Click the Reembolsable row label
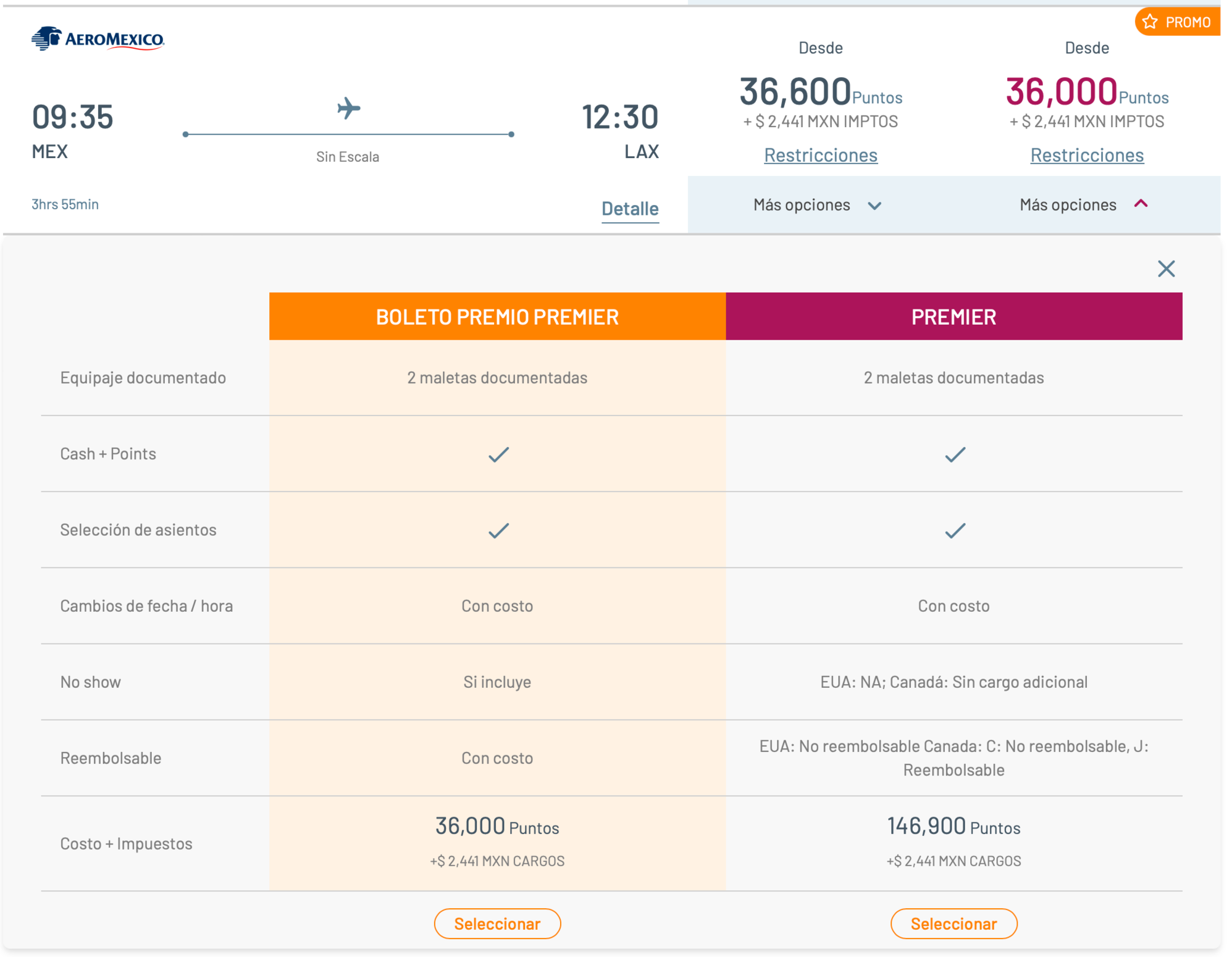1232x957 pixels. pos(111,758)
